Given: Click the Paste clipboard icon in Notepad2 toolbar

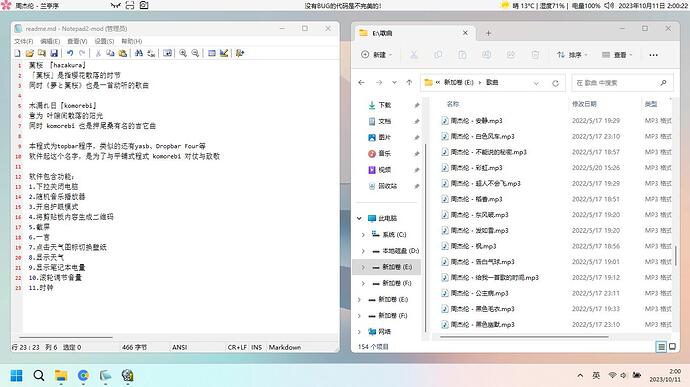Looking at the screenshot, I should point(123,53).
